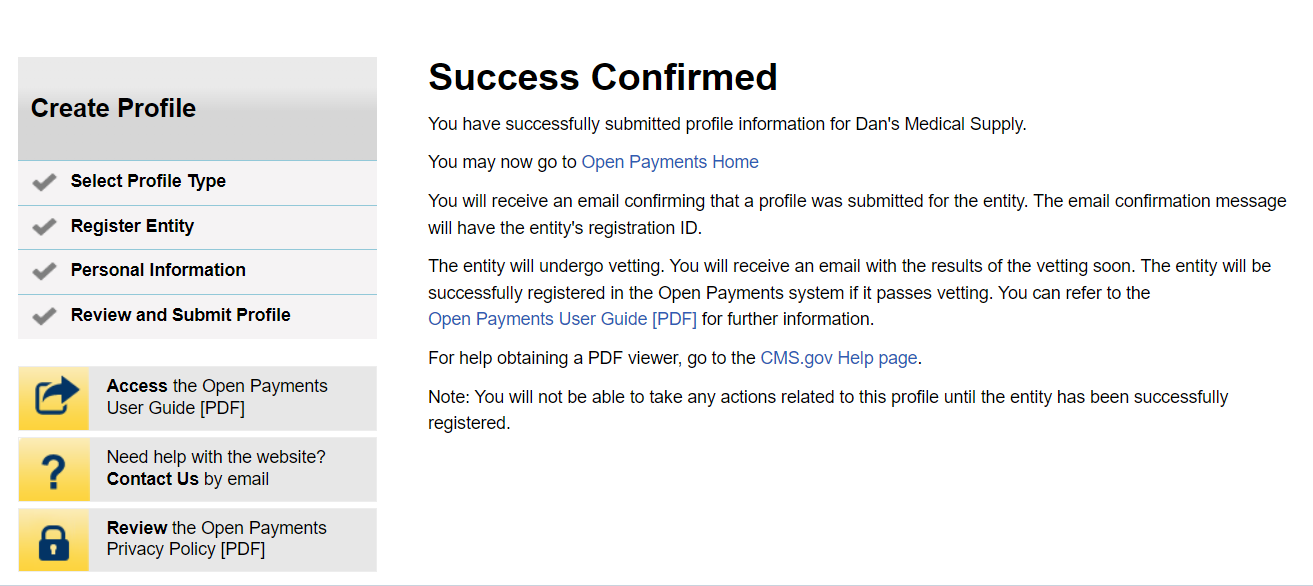Click checkmark beside Review and Submit Profile

44,316
